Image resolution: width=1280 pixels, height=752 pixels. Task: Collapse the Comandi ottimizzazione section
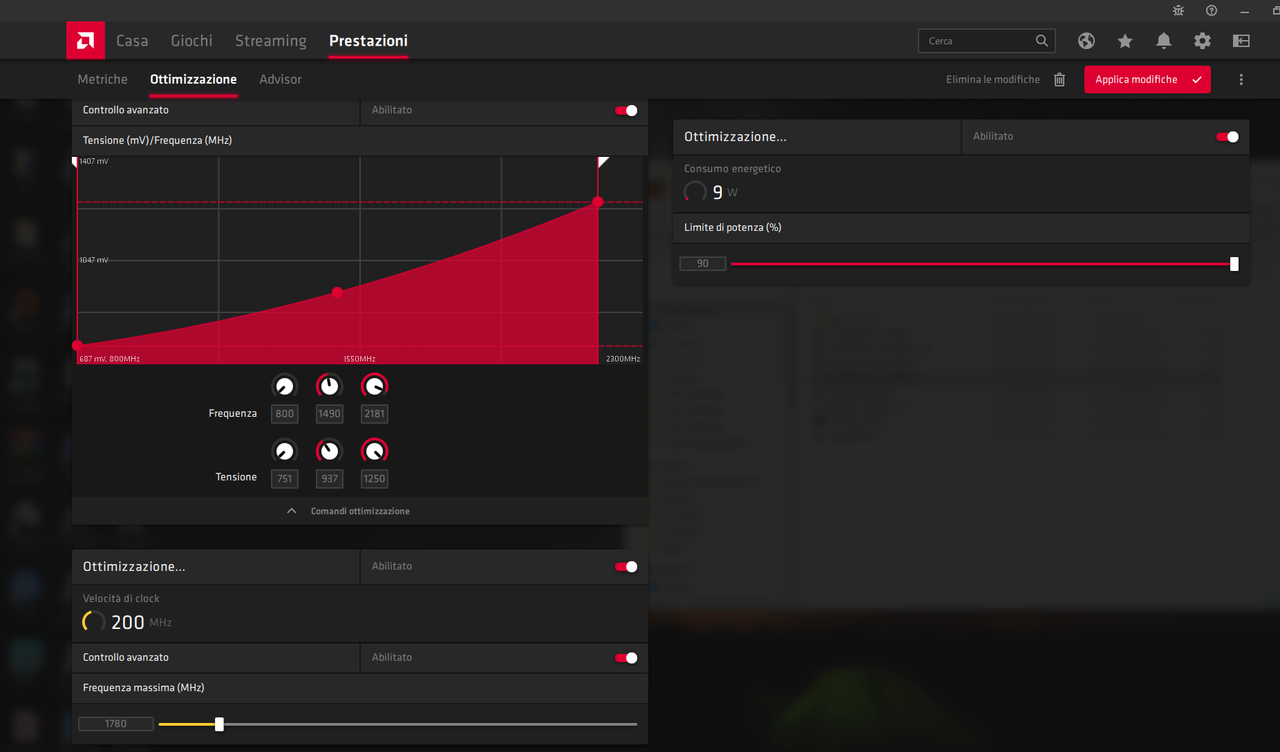point(349,511)
